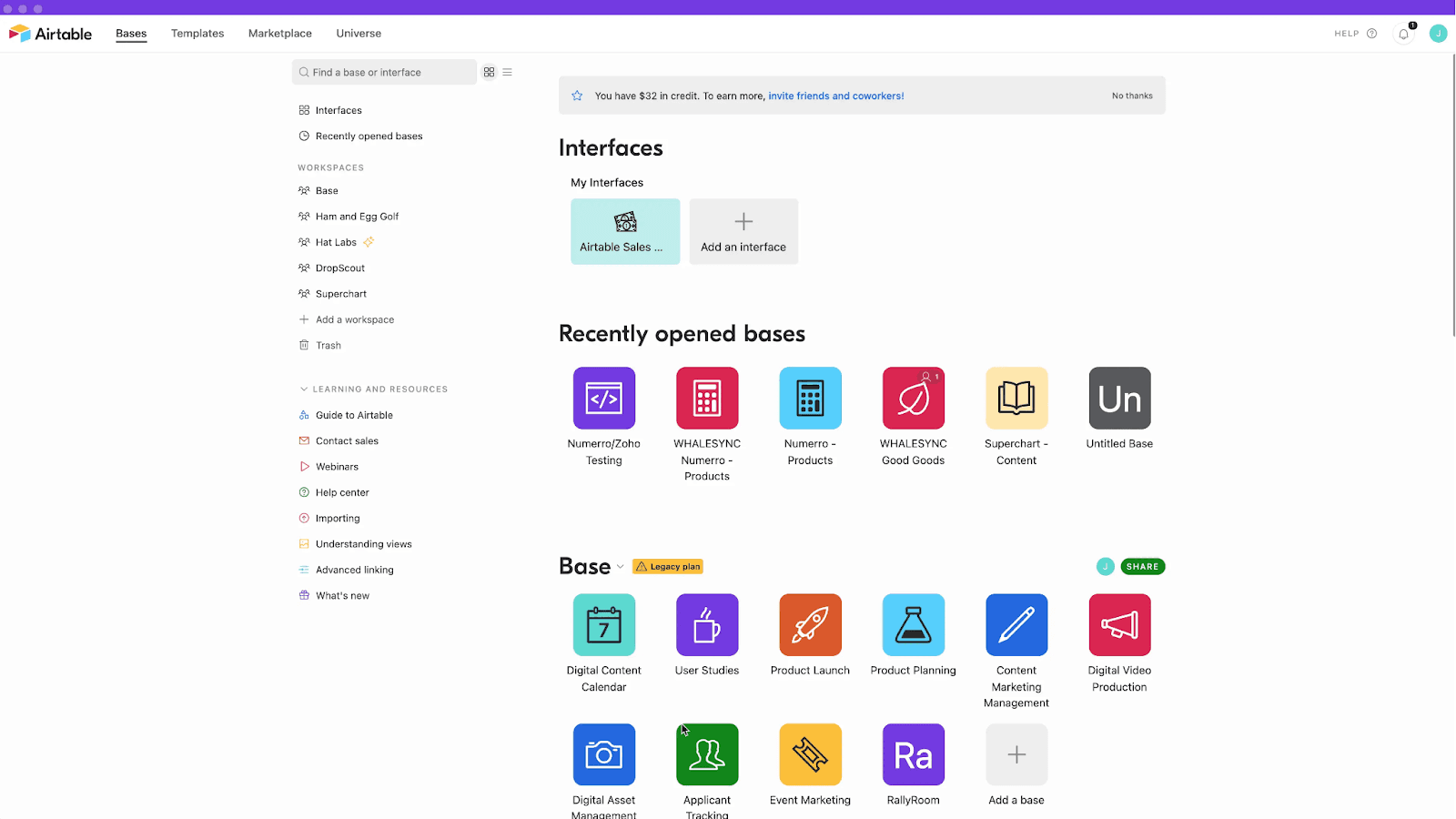Open the user account avatar menu
Screen dimensions: 1456x819
tap(1438, 34)
